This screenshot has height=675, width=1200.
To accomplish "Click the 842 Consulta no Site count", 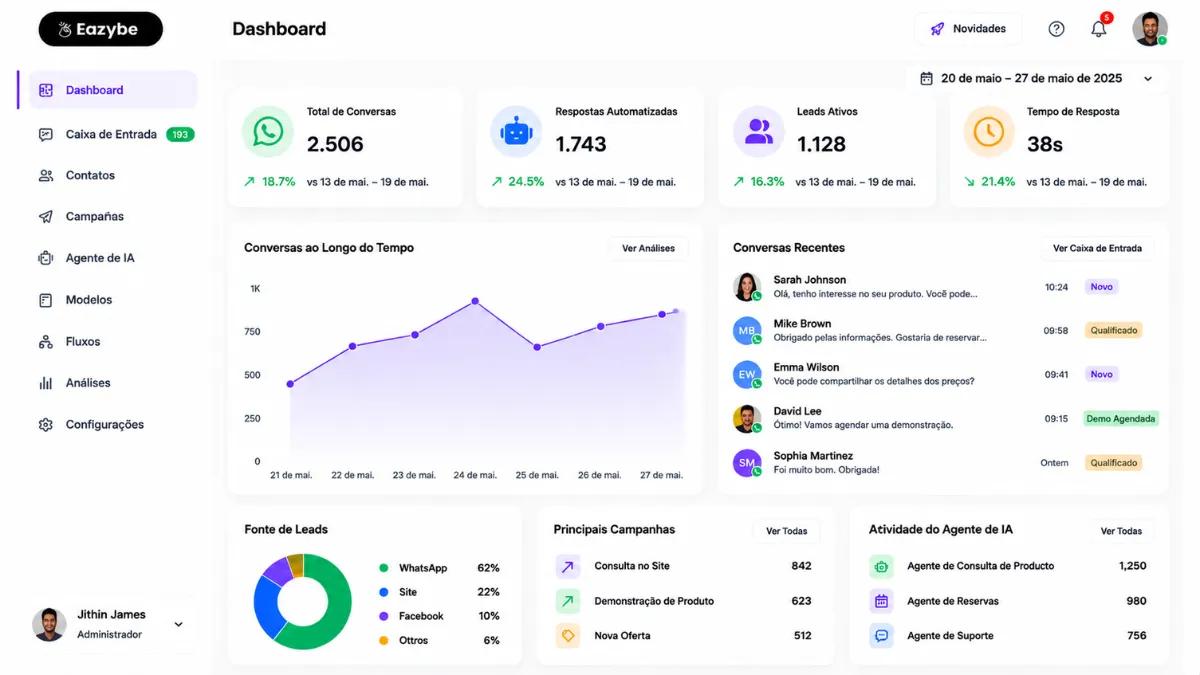I will 801,566.
